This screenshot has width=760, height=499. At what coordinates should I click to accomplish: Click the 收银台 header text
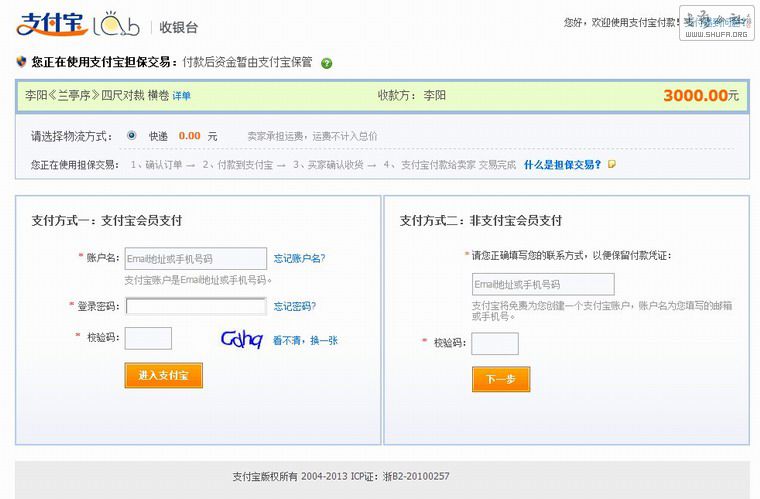[x=178, y=28]
